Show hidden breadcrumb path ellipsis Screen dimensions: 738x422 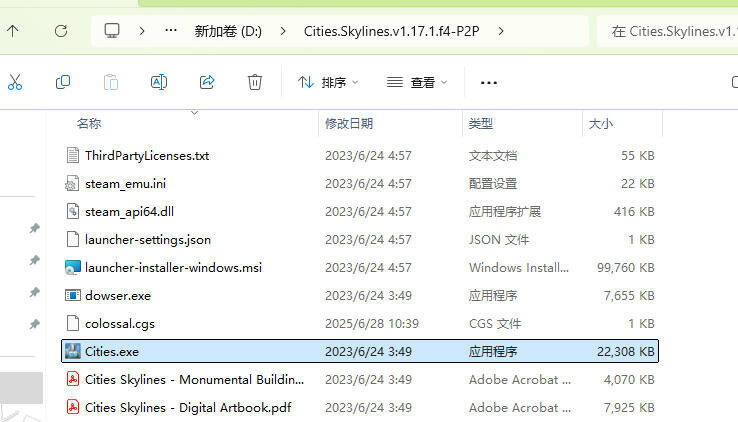171,31
